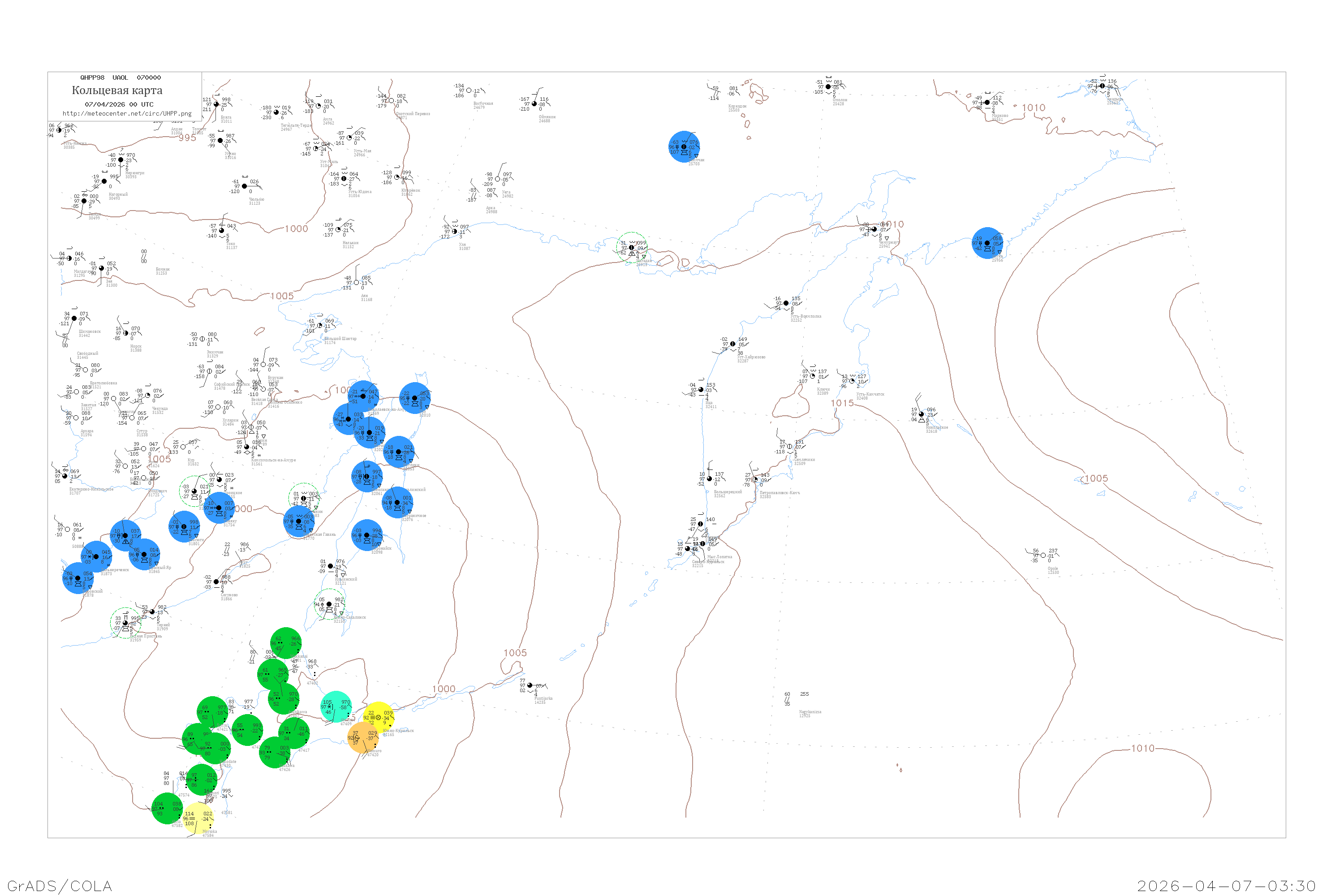Click the 2026-04-07-03:30 timestamp

tap(1226, 886)
